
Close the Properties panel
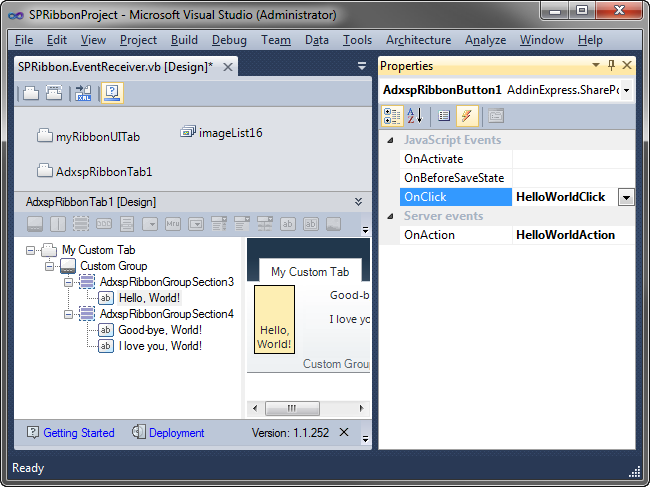point(627,65)
